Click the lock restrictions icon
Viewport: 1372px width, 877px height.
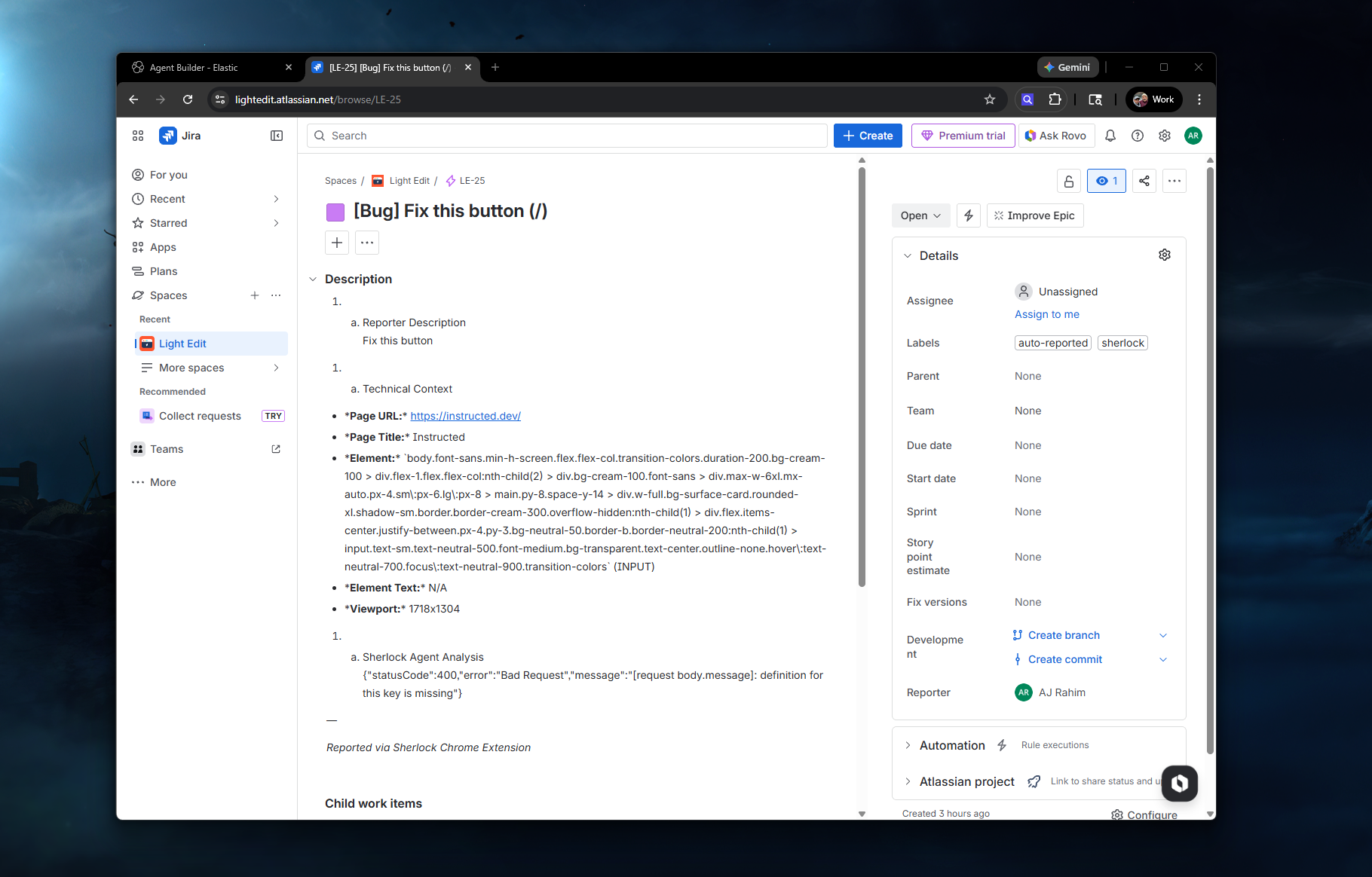point(1069,181)
